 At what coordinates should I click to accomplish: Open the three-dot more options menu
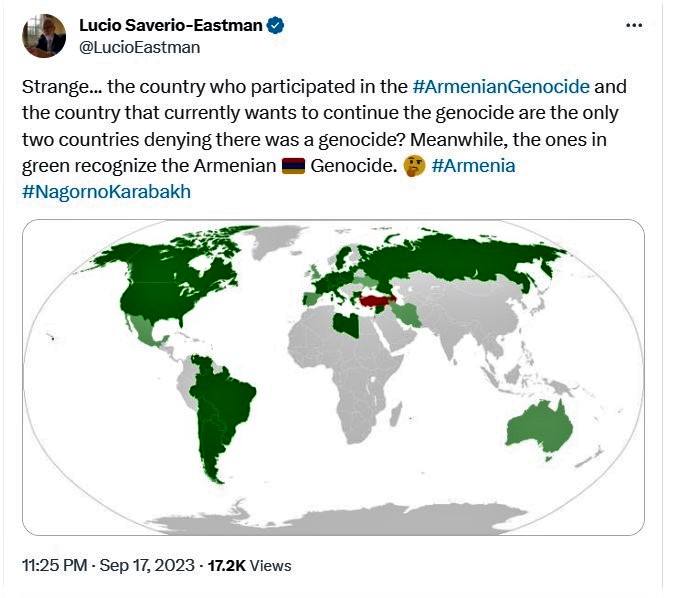pyautogui.click(x=633, y=26)
